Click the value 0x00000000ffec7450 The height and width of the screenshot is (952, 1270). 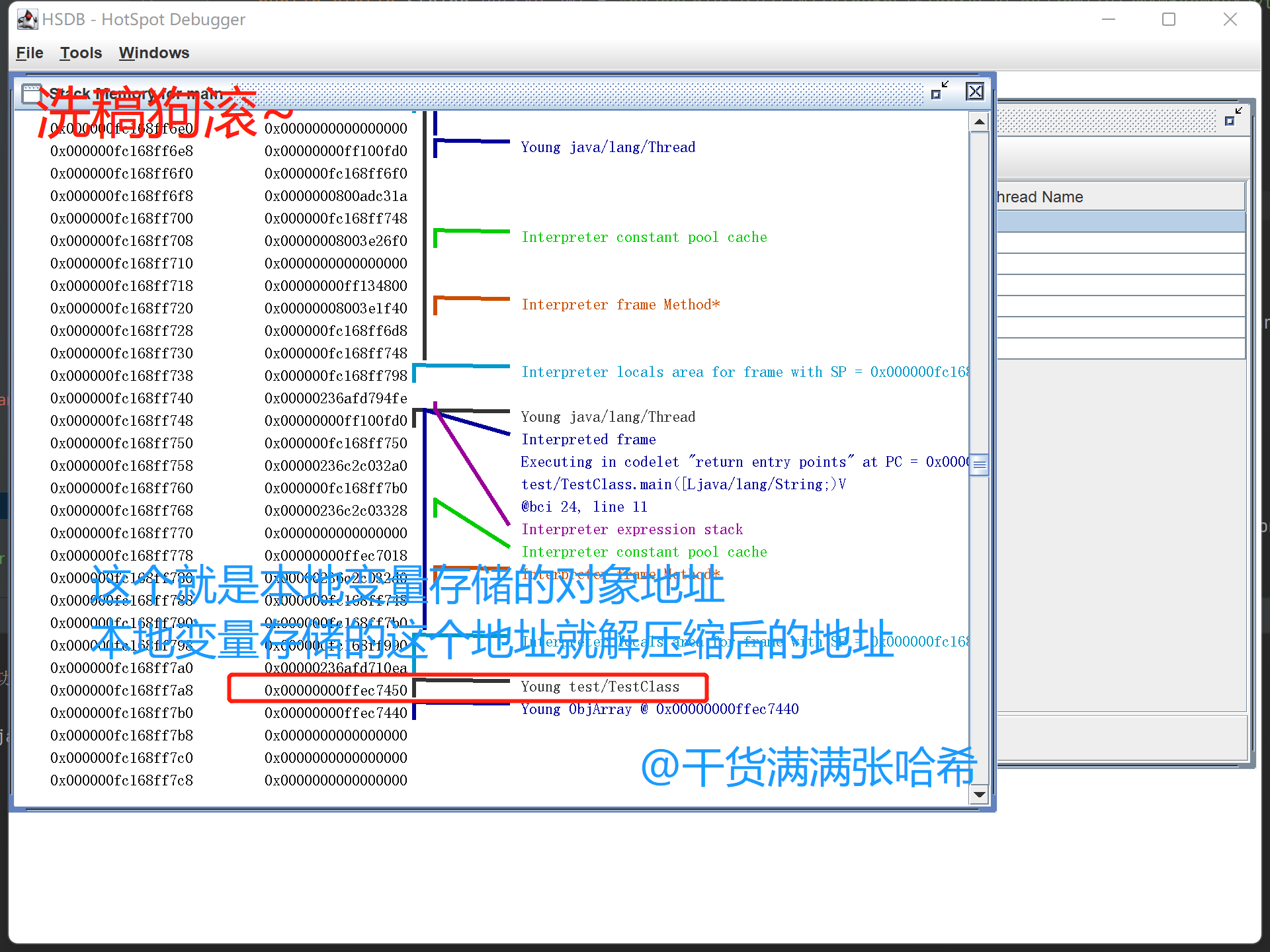[x=335, y=690]
